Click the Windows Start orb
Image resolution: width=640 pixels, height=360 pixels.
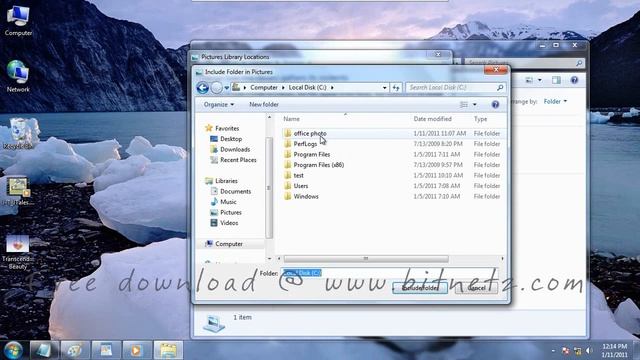tap(13, 350)
